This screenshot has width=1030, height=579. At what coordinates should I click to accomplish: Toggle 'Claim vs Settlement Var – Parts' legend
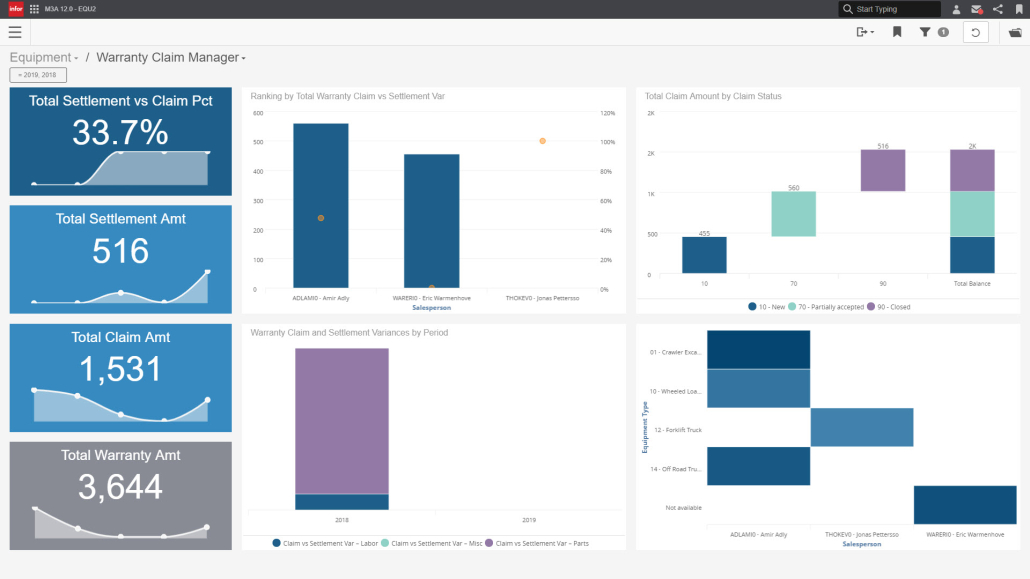[539, 543]
